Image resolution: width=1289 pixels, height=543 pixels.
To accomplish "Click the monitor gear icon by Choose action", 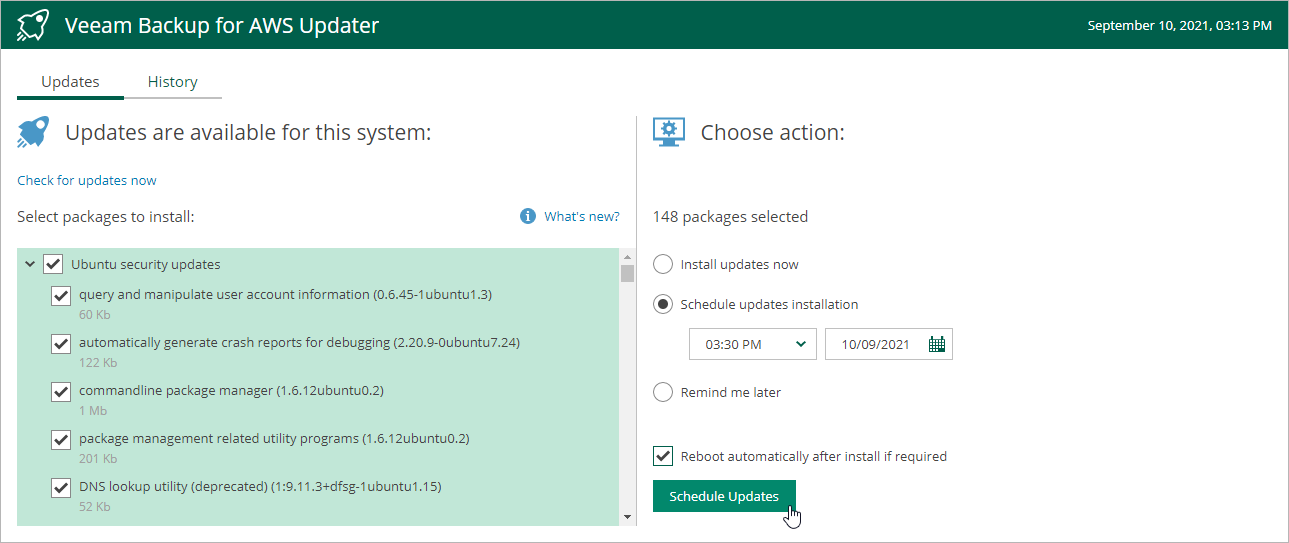I will point(668,132).
